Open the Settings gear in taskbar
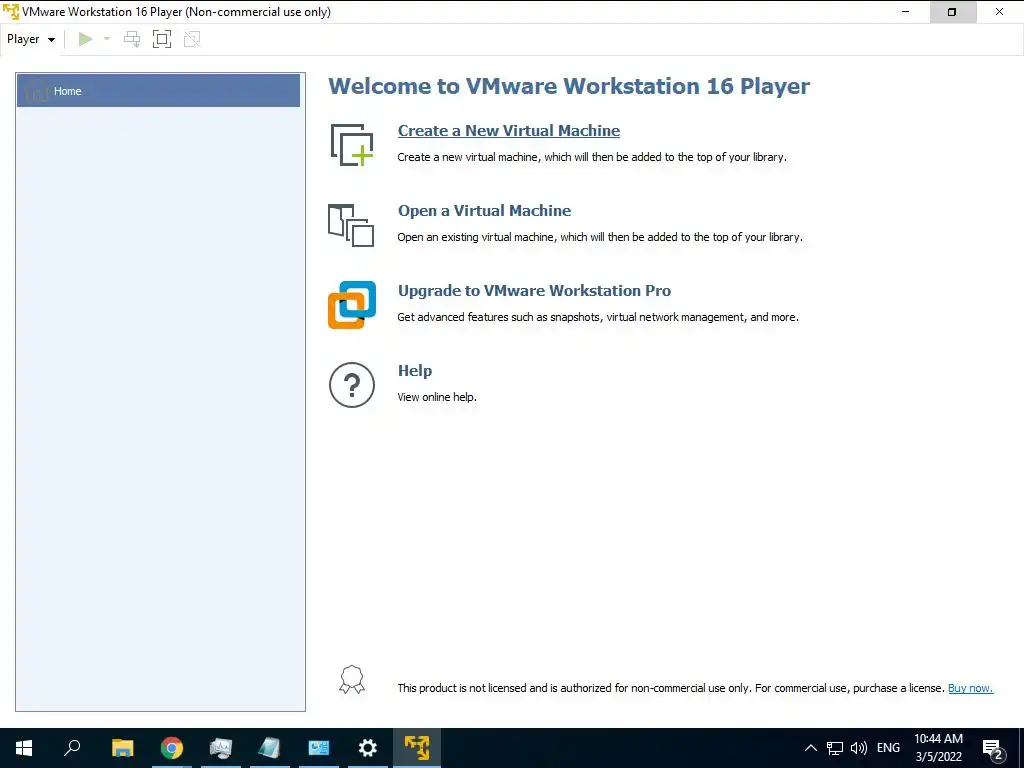Image resolution: width=1024 pixels, height=768 pixels. coord(368,748)
